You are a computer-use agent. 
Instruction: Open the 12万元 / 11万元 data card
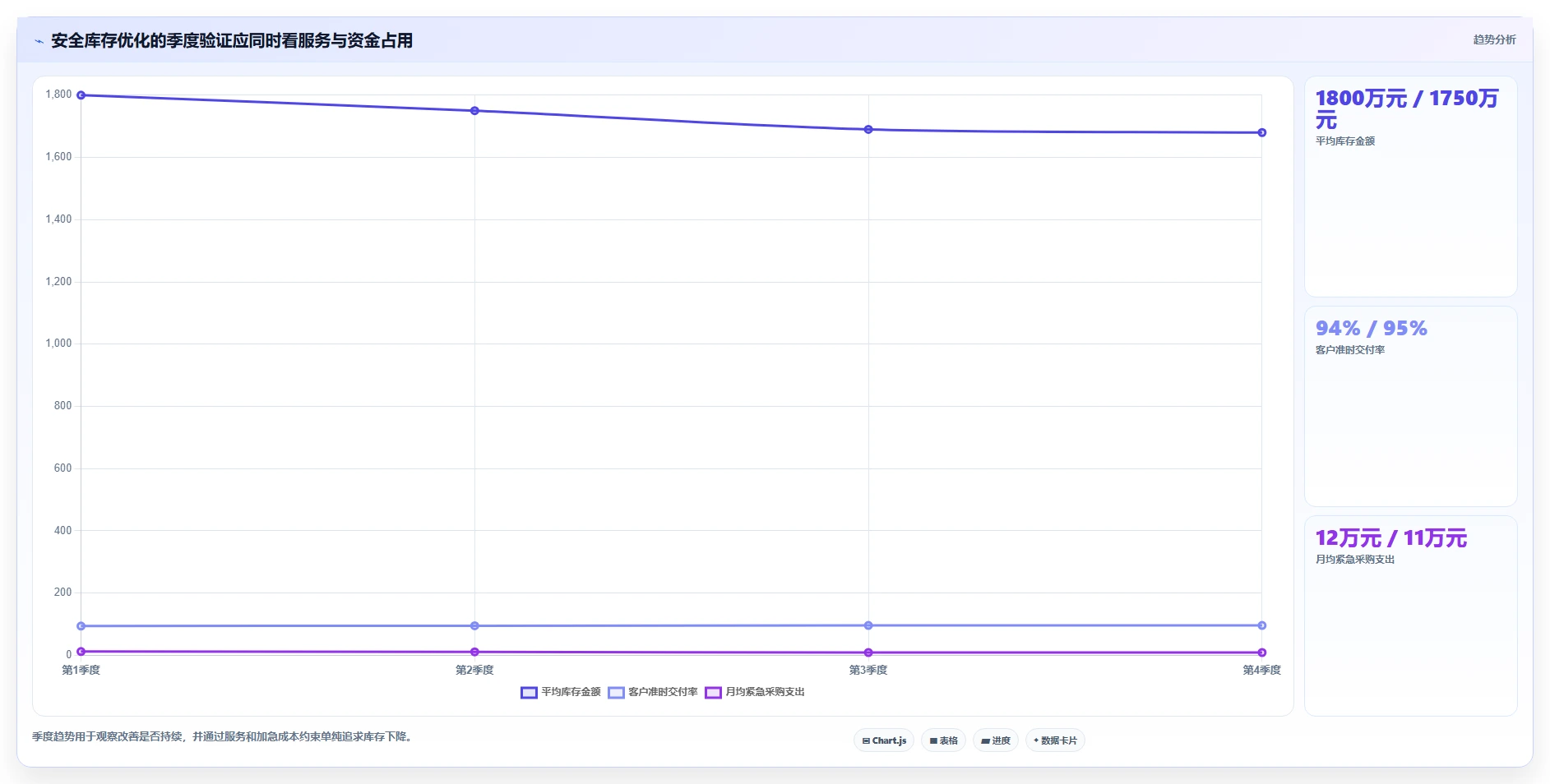[x=1410, y=616]
